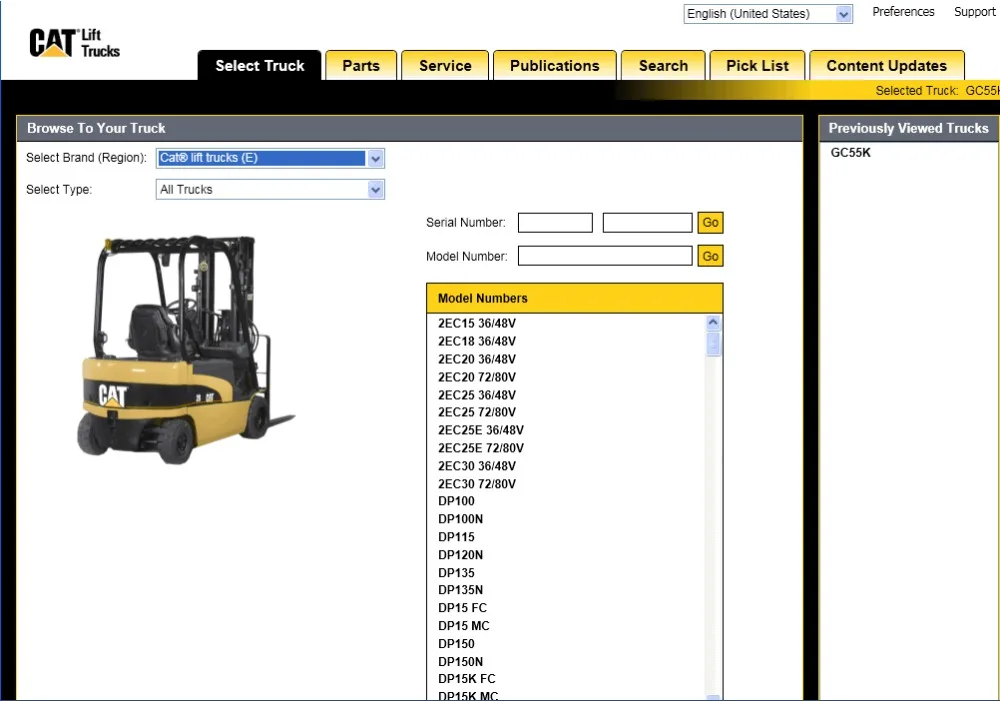Focus the first Serial Number field
1000x701 pixels.
pos(555,223)
